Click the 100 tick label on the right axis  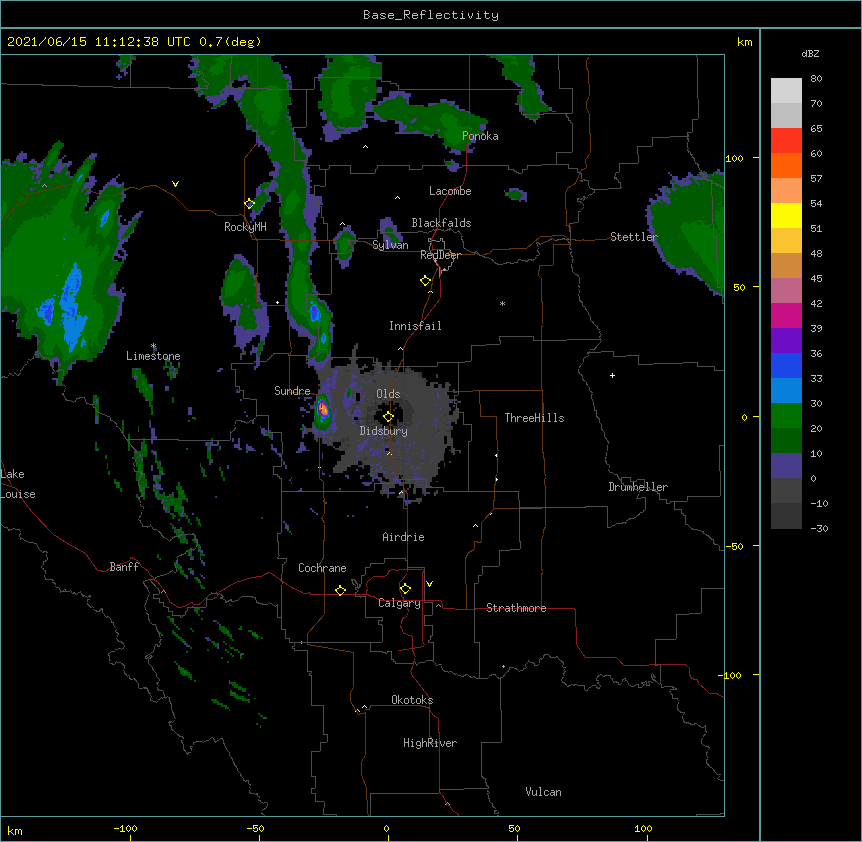(734, 158)
